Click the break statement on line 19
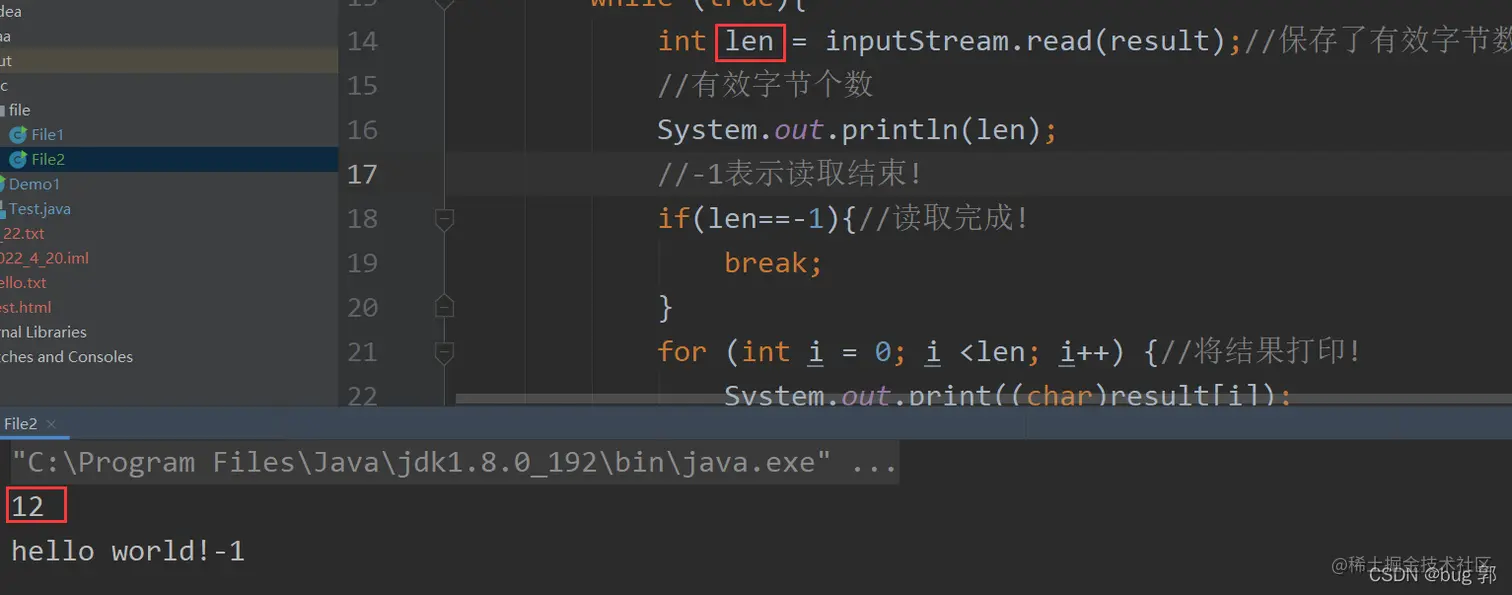The image size is (1512, 595). pyautogui.click(x=773, y=263)
